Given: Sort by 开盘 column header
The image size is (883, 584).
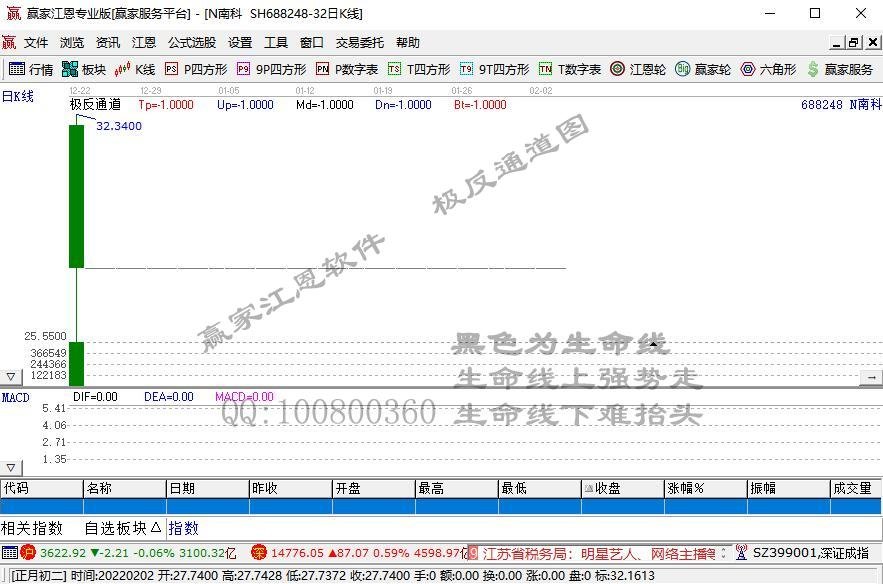Looking at the screenshot, I should pos(374,488).
